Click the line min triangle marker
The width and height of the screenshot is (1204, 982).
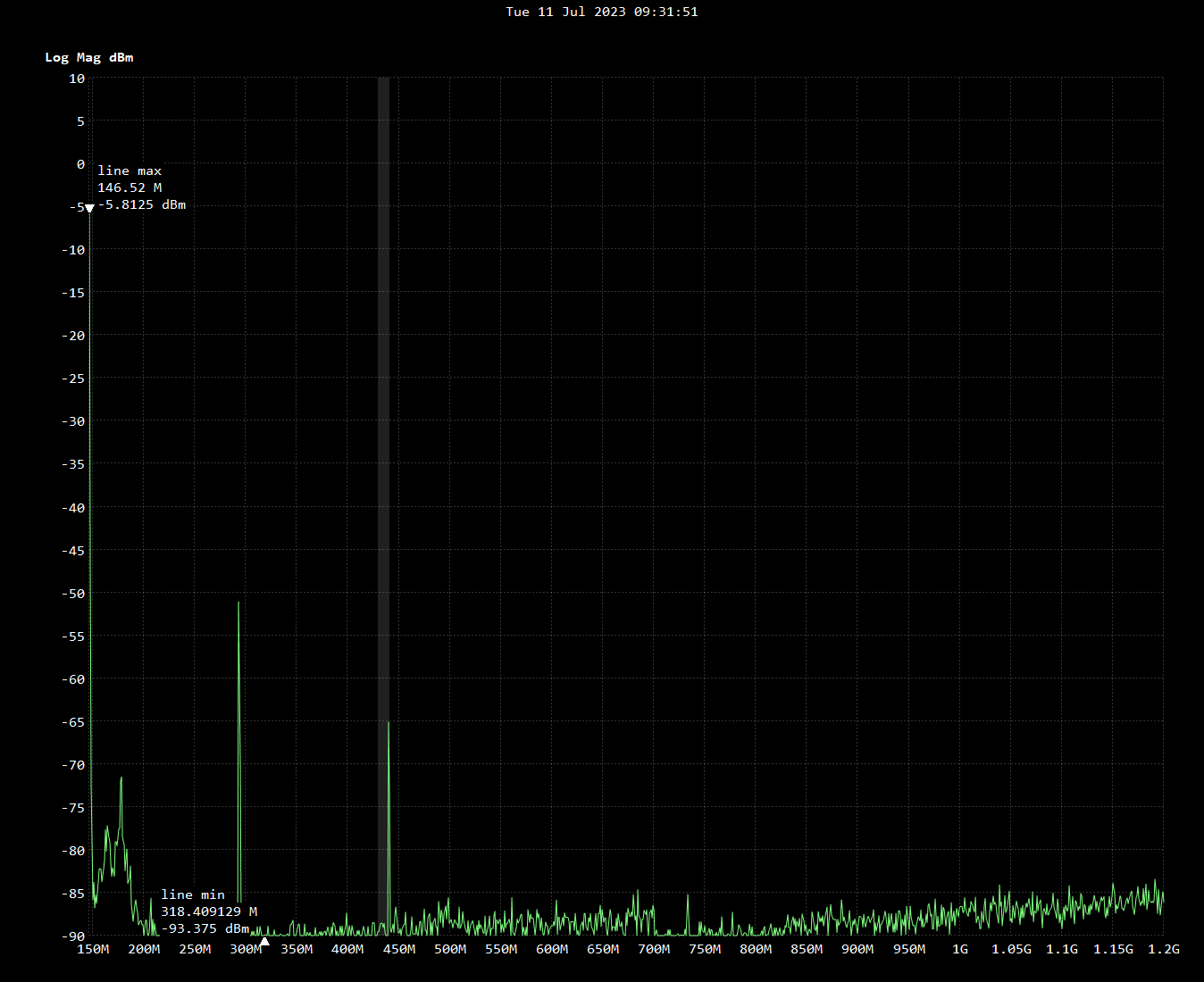pos(264,940)
